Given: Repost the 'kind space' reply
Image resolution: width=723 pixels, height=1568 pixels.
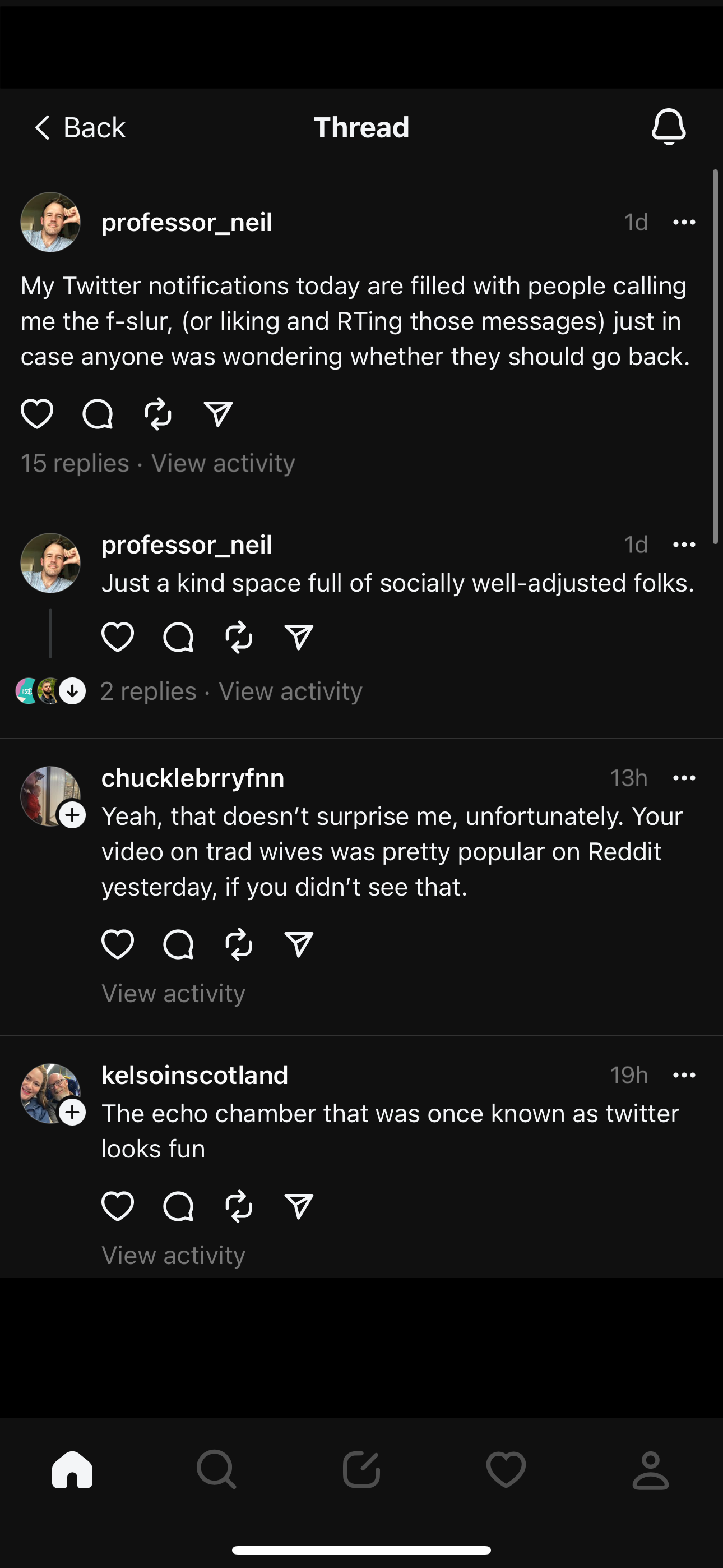Looking at the screenshot, I should 239,637.
